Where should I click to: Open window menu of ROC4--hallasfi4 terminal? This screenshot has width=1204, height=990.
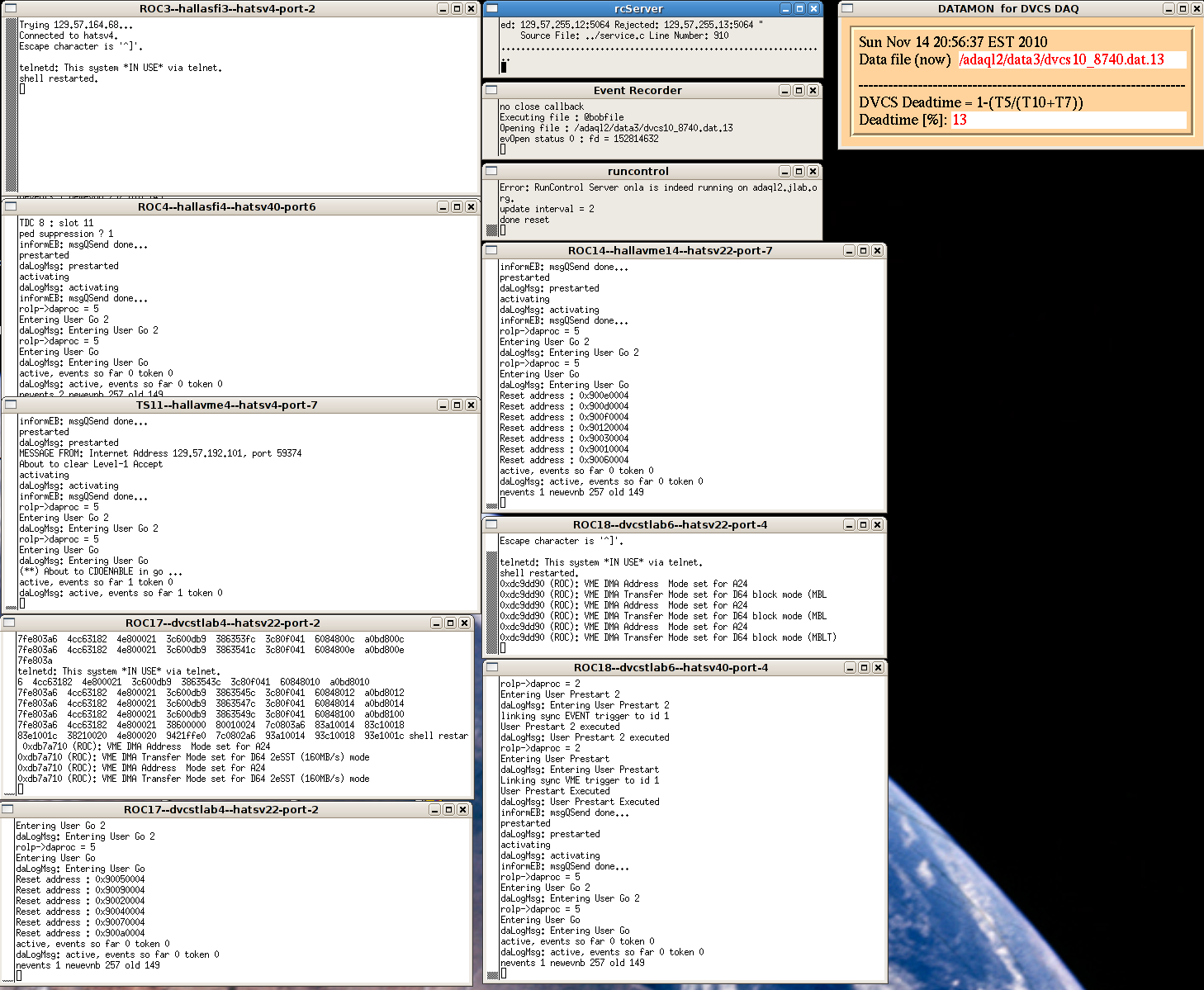click(11, 206)
